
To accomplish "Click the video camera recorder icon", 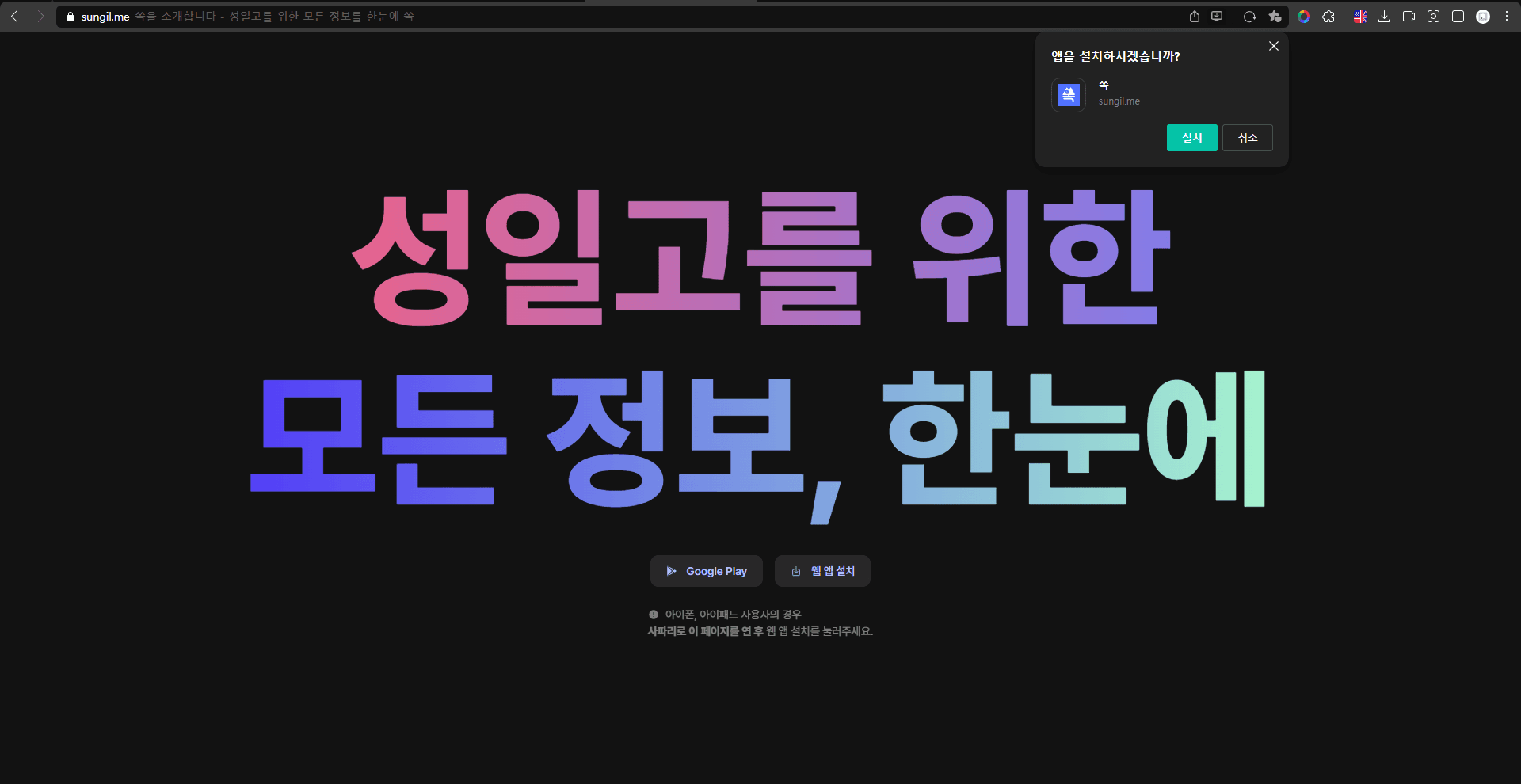I will click(1409, 17).
